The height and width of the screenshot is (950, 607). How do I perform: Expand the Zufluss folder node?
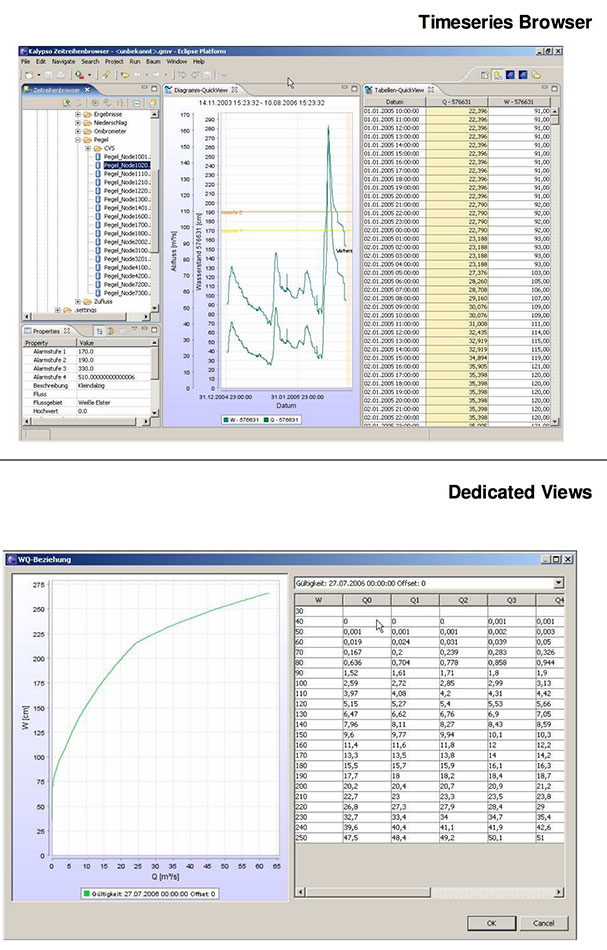(x=78, y=301)
